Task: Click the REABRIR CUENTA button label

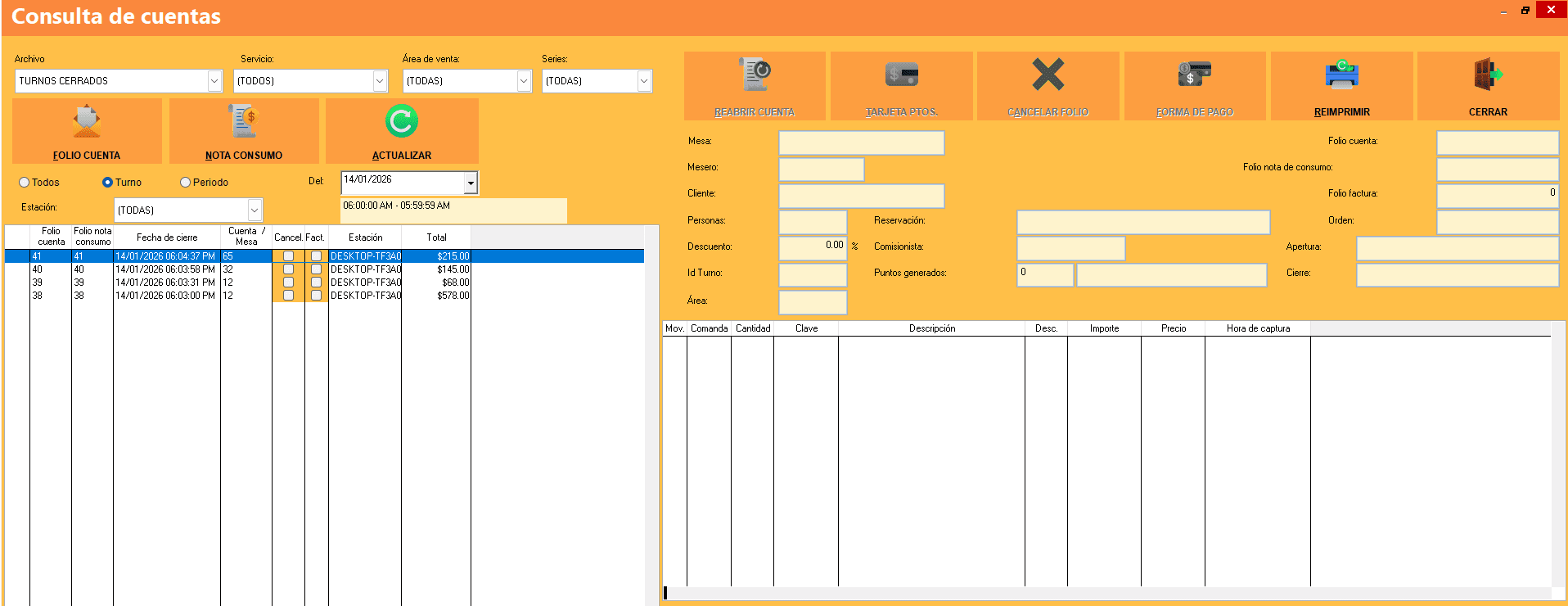Action: (755, 112)
